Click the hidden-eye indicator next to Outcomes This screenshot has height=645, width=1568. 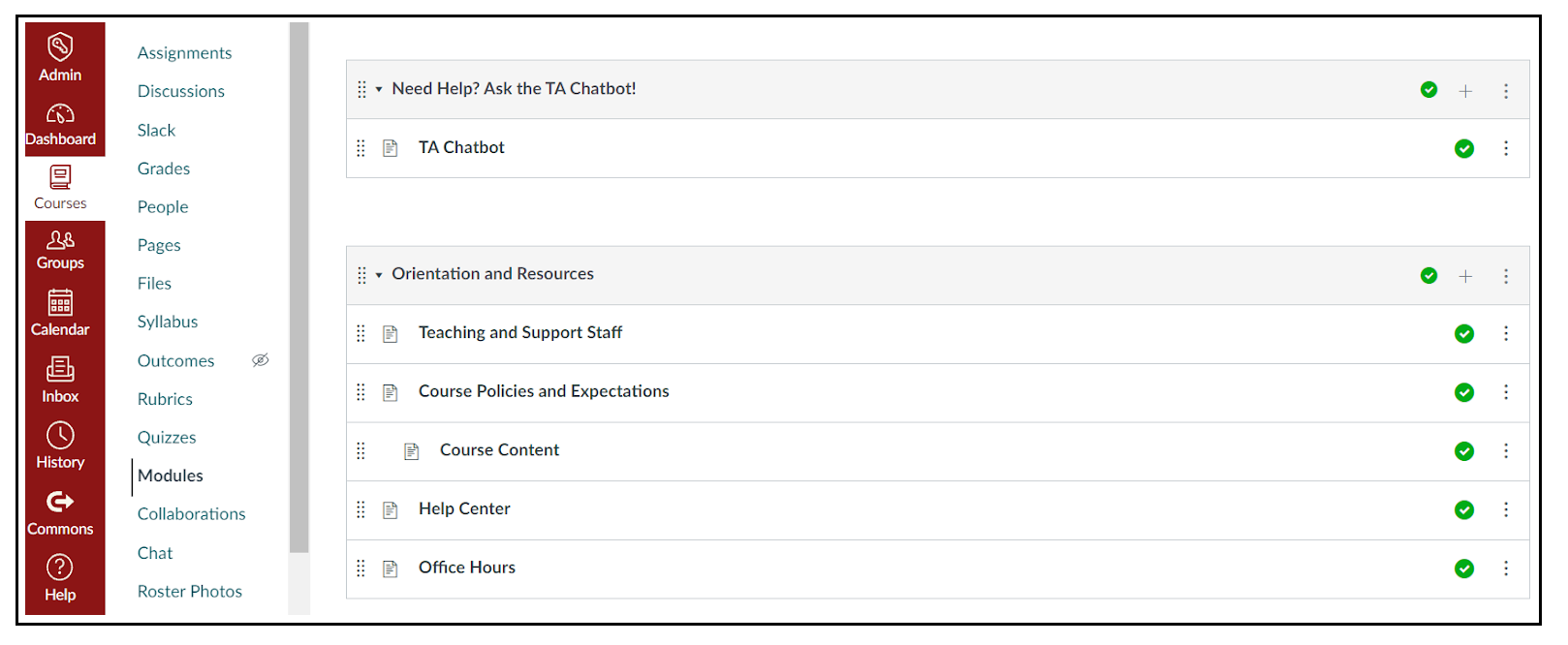click(260, 359)
